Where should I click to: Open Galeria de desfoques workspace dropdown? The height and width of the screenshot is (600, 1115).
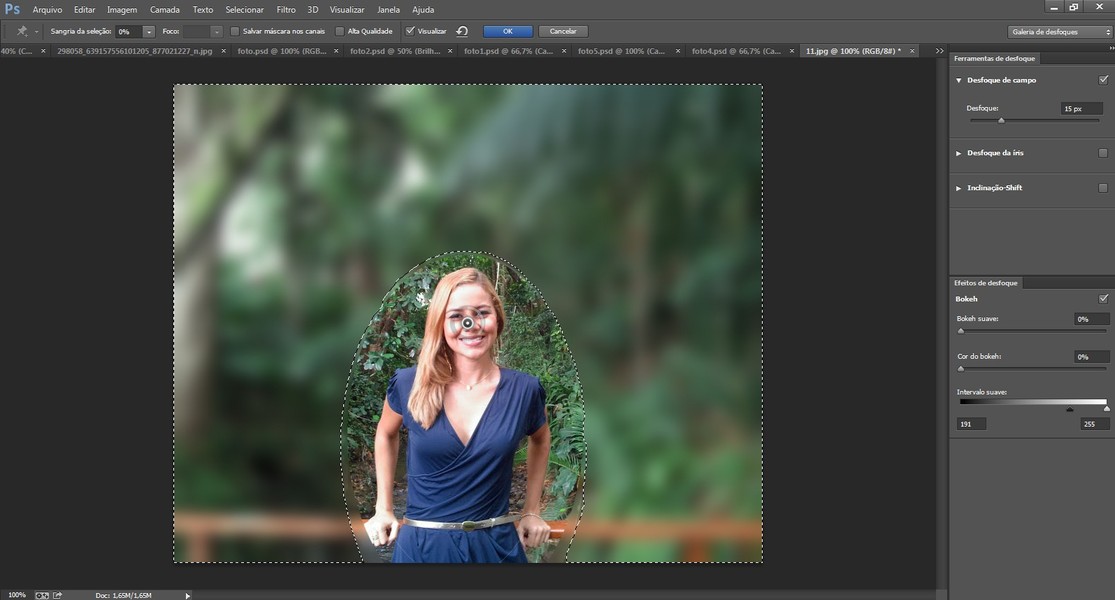point(1060,32)
